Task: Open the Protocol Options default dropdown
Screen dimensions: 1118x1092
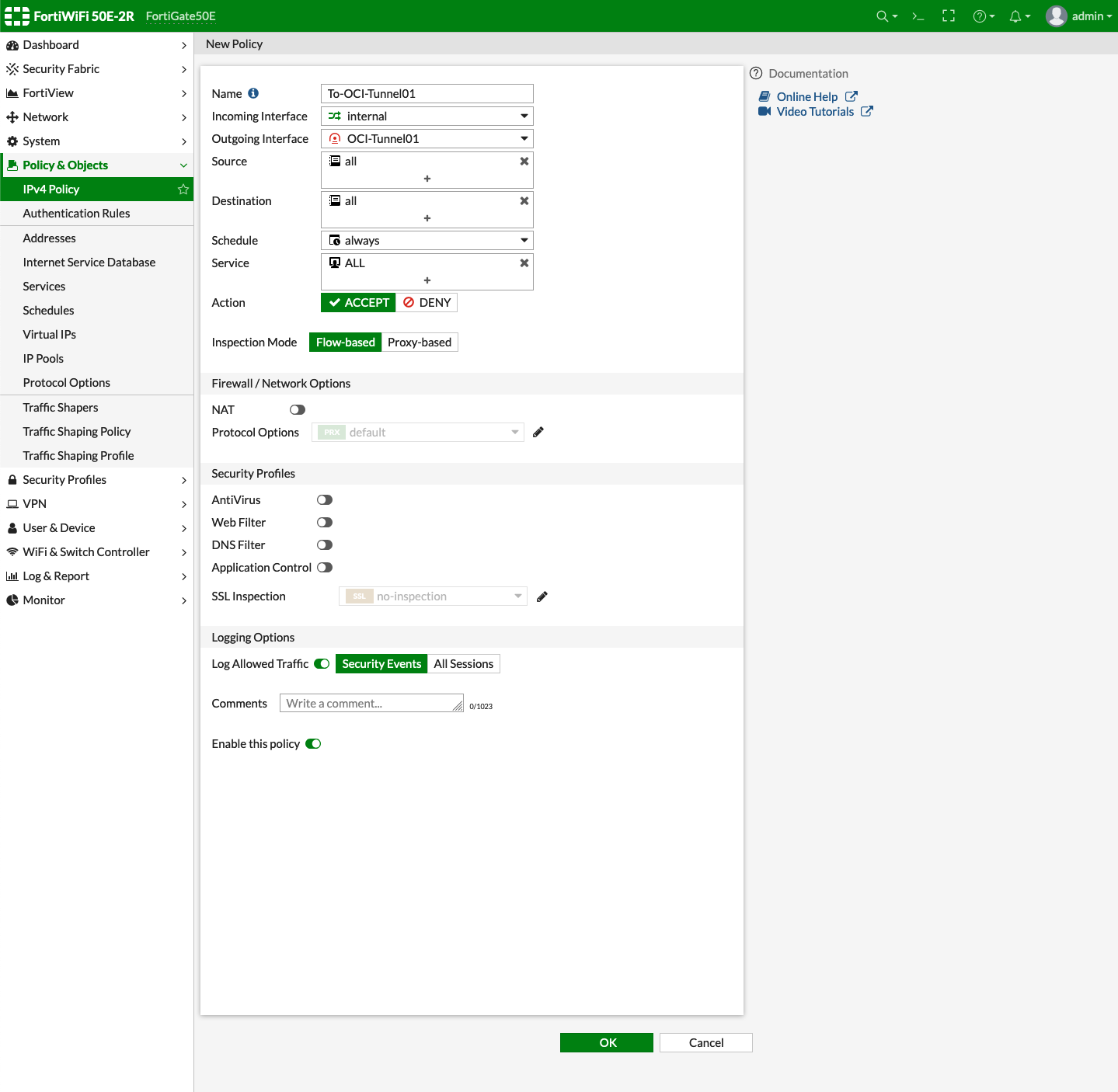Action: [418, 433]
